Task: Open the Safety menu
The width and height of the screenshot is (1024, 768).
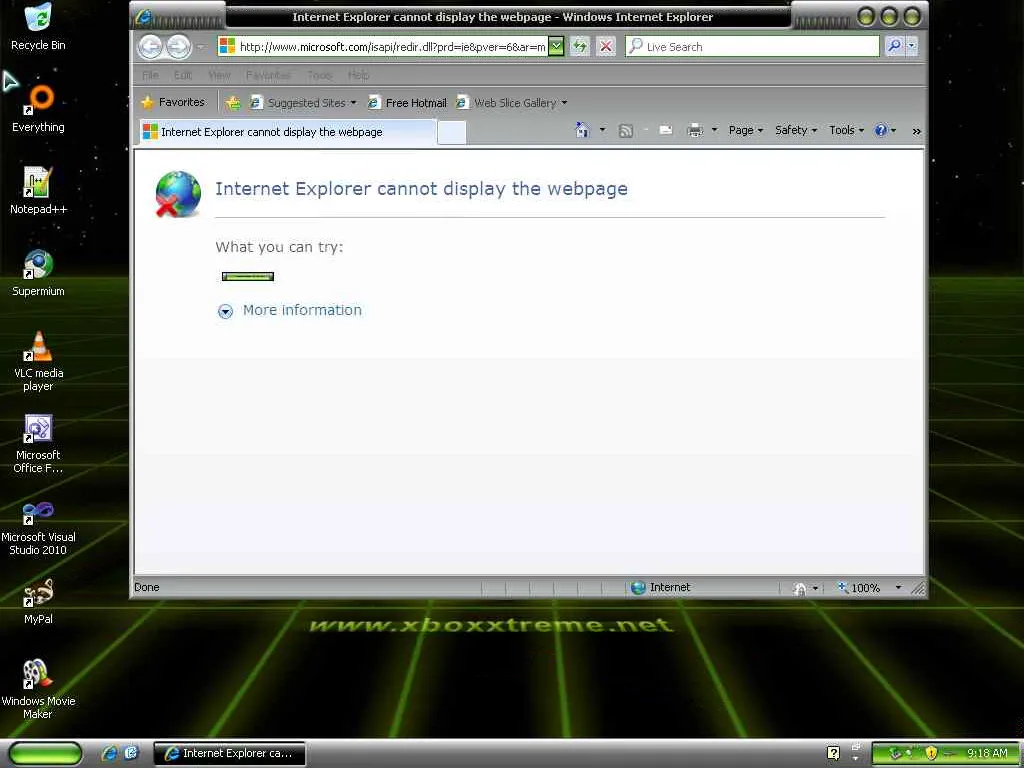Action: click(795, 131)
